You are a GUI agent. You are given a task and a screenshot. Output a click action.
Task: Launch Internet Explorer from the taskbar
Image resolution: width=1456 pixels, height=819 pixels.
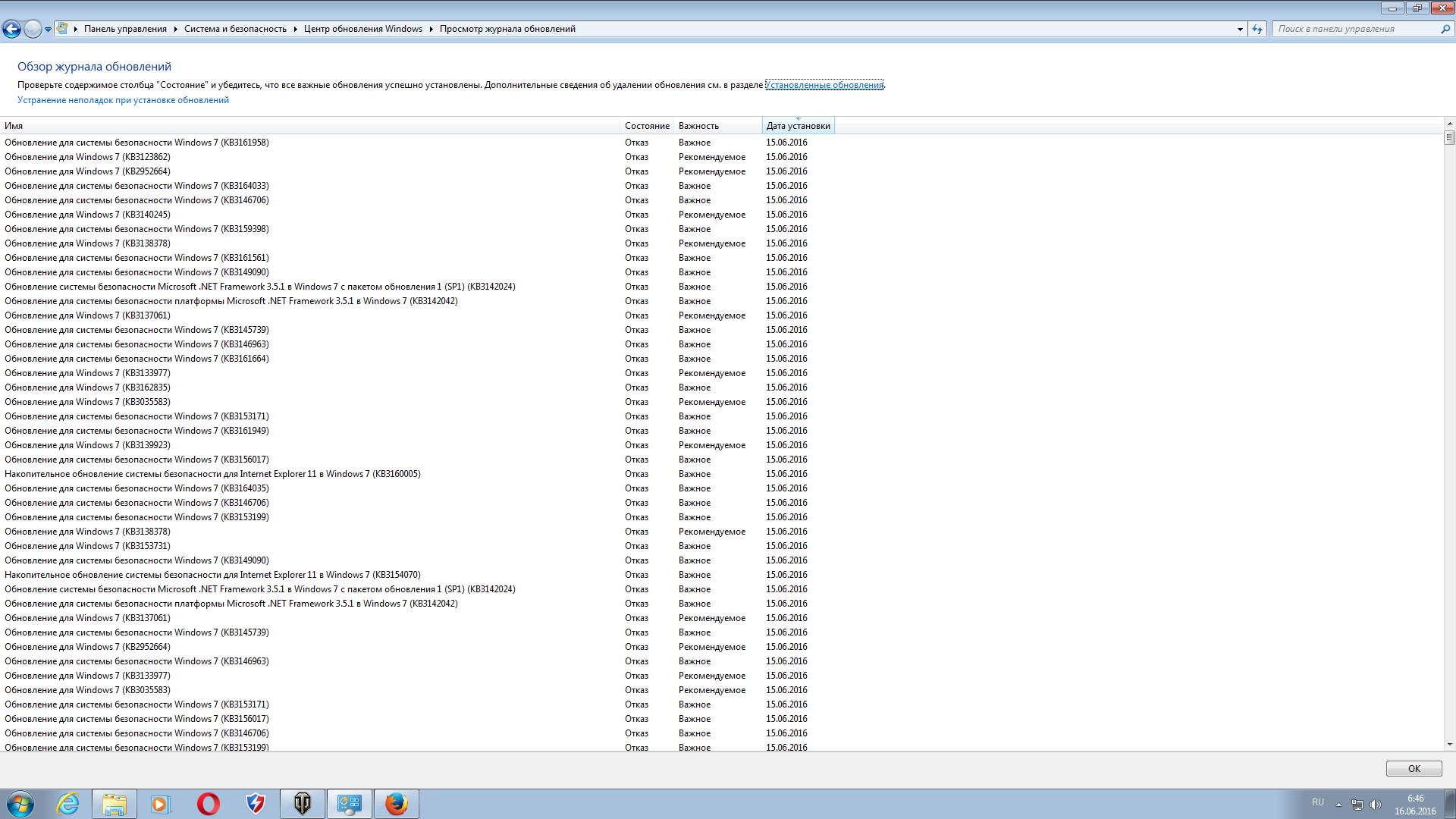(68, 804)
